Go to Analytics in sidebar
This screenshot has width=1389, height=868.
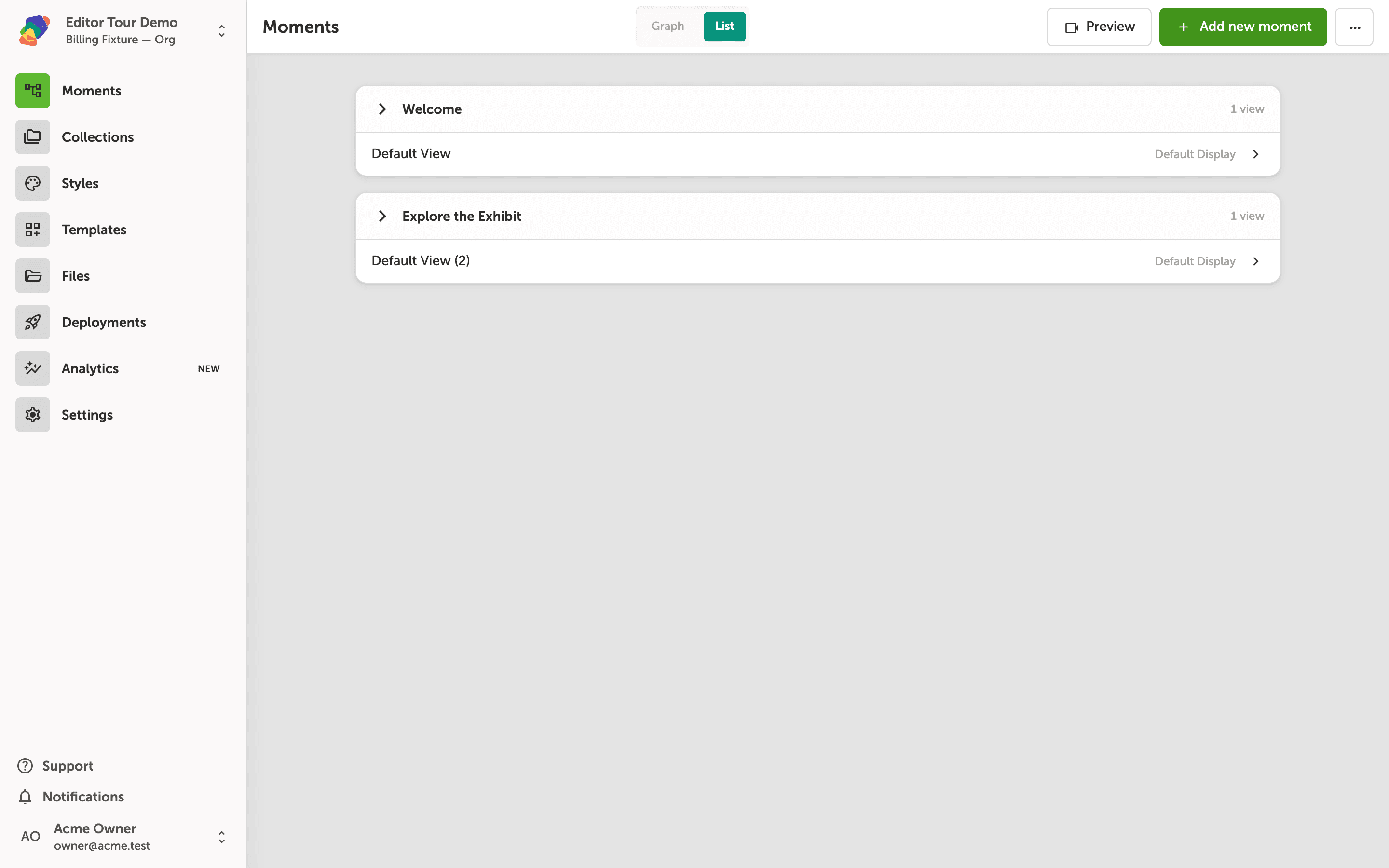point(90,368)
